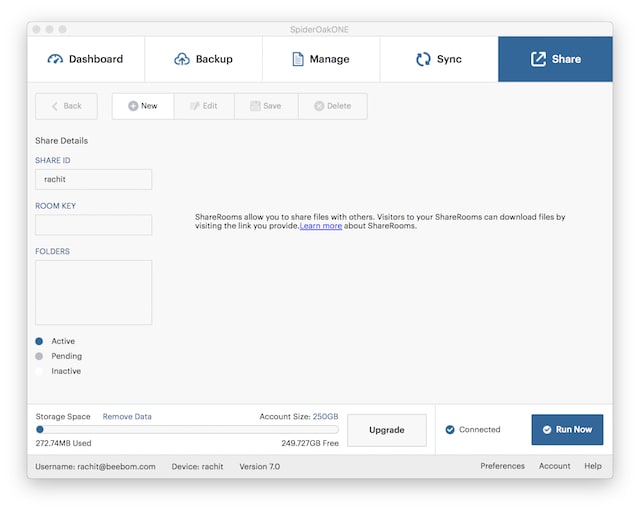
Task: Click the floppy icon on Save
Action: pyautogui.click(x=255, y=106)
